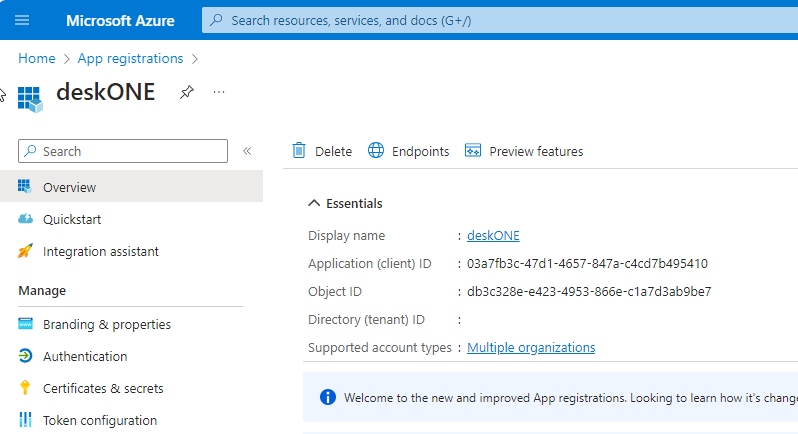The image size is (798, 434).
Task: Open the hamburger portal menu
Action: (x=22, y=20)
